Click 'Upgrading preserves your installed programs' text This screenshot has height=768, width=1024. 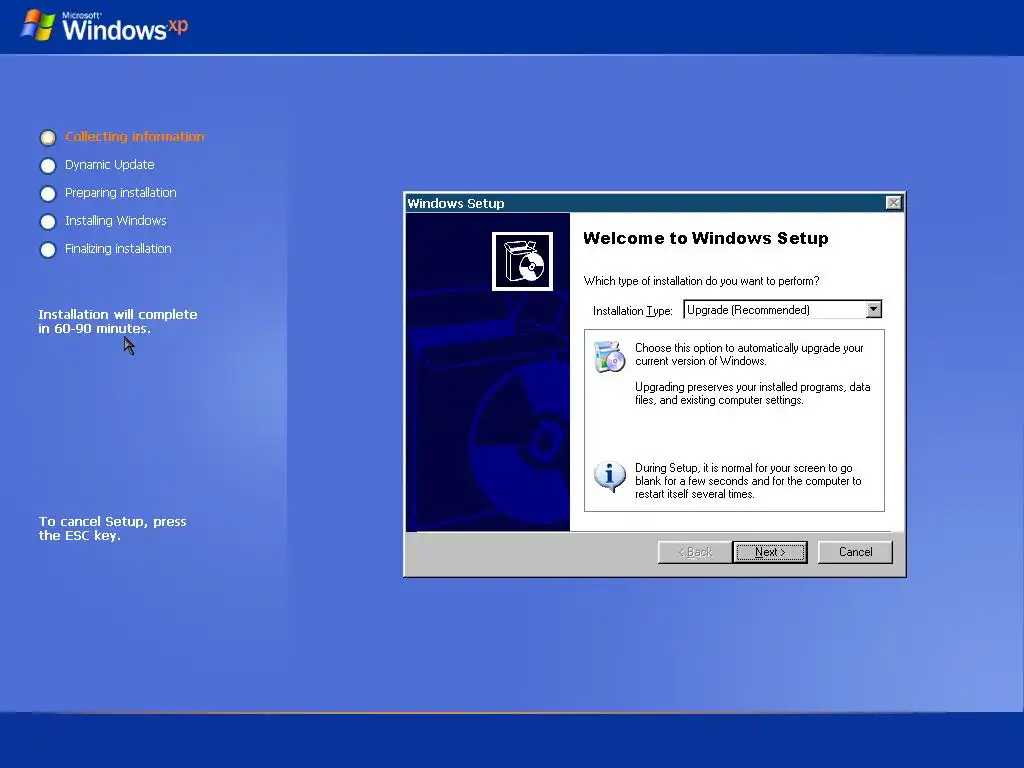point(752,394)
